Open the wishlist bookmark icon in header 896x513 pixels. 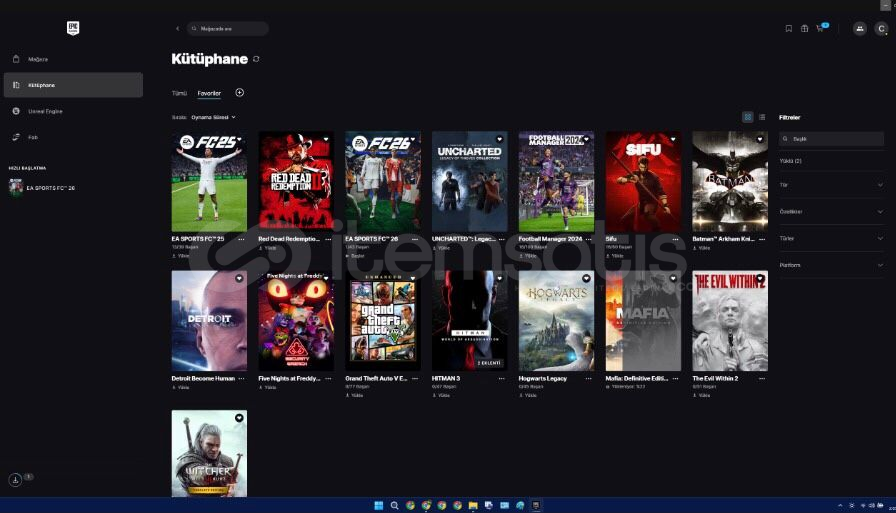(788, 29)
